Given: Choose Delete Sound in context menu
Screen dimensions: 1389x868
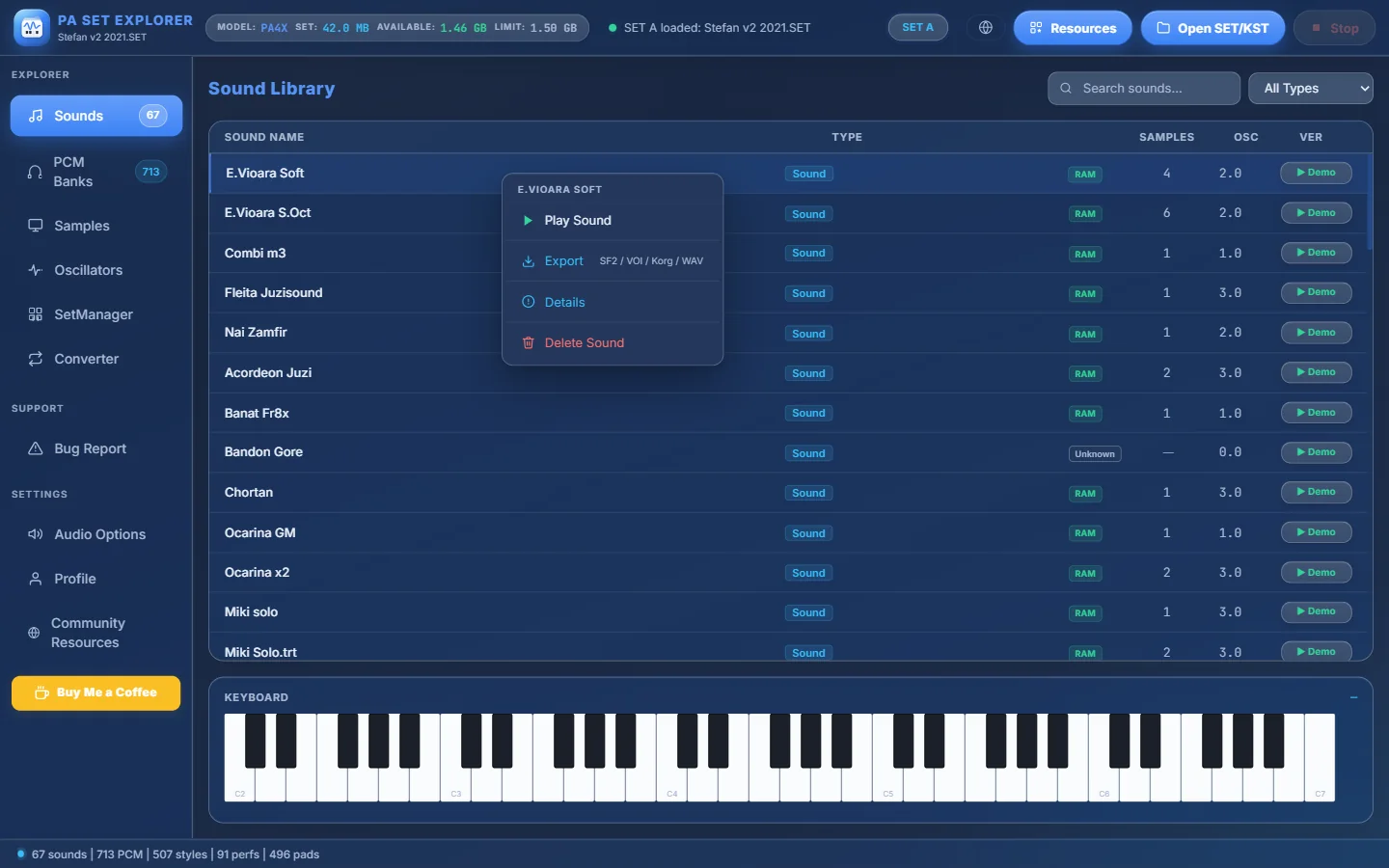Looking at the screenshot, I should (613, 342).
